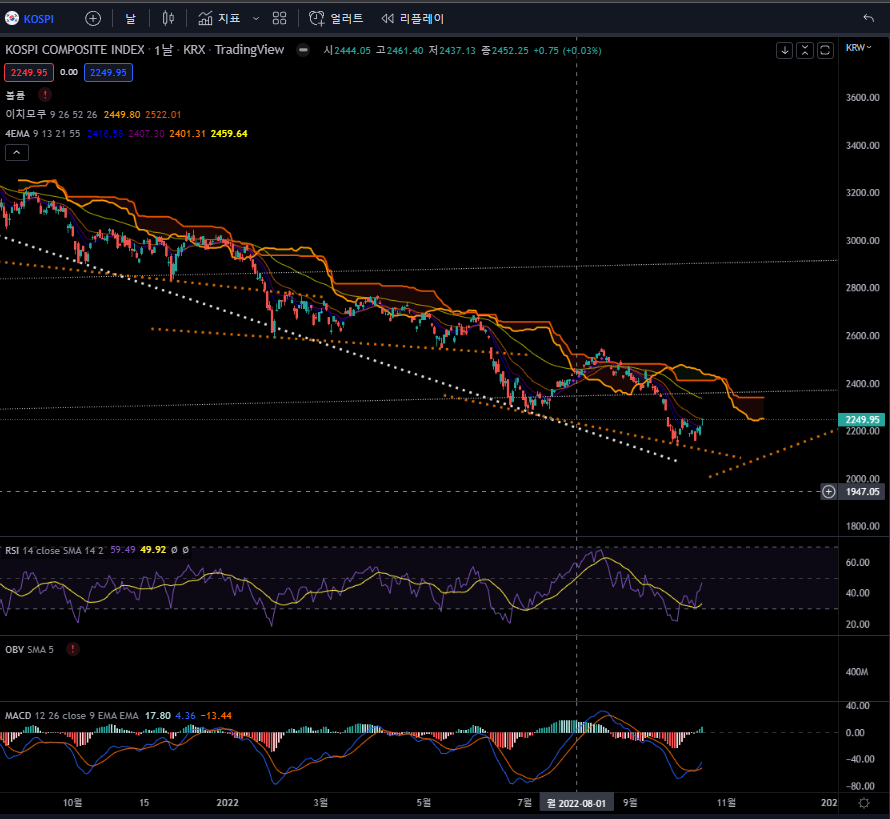Click the move pane down arrow button
Viewport: 890px width, 819px height.
(x=784, y=51)
